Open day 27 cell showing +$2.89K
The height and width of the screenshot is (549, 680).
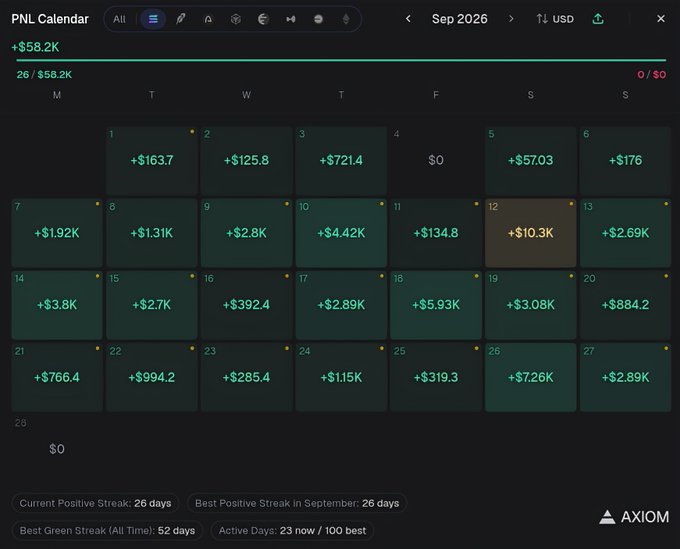click(625, 377)
